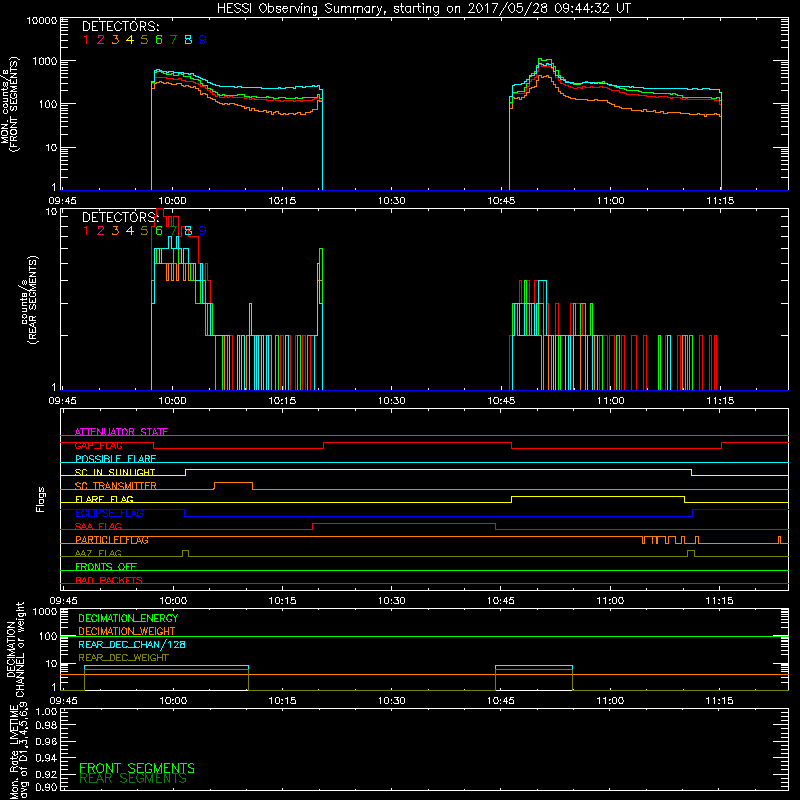Click the REAR_DEC_CHAN/128 legend label
This screenshot has width=800, height=800.
tap(132, 644)
